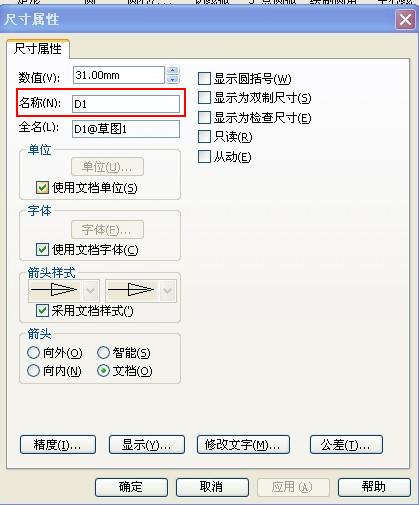Uncheck 使用文档字体 checkbox

tap(42, 249)
